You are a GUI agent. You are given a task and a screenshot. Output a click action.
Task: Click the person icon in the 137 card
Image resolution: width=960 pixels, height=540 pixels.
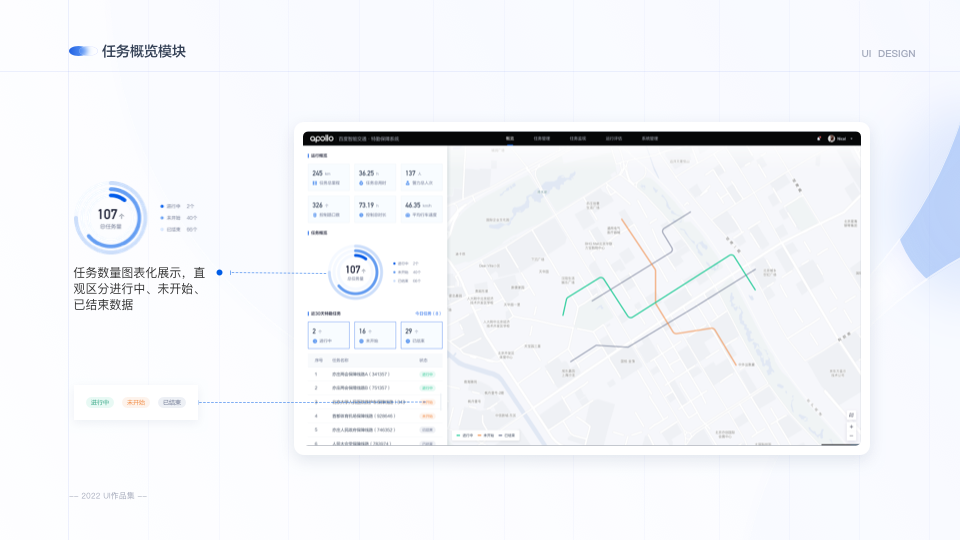pyautogui.click(x=408, y=183)
